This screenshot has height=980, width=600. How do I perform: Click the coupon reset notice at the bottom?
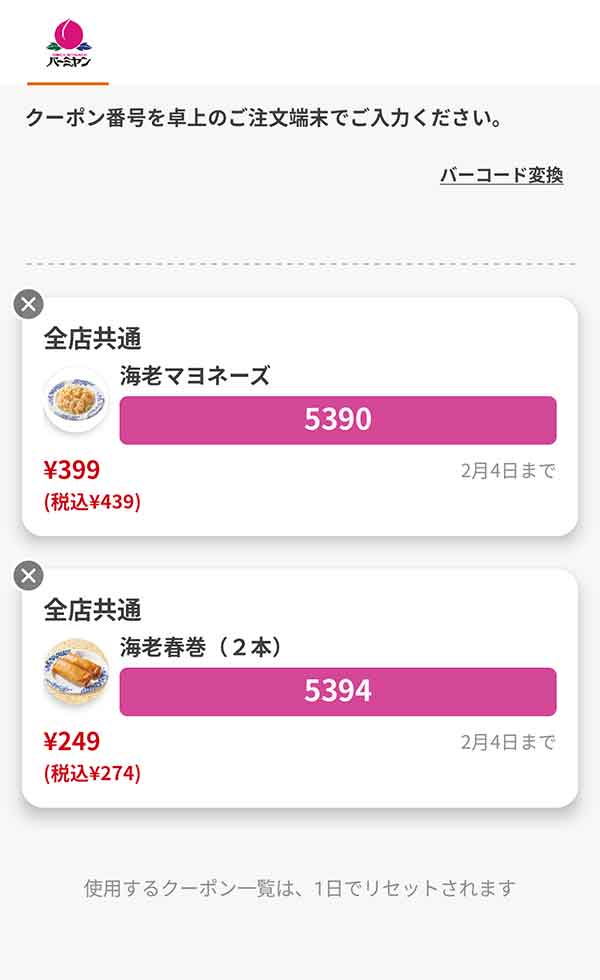(x=300, y=885)
